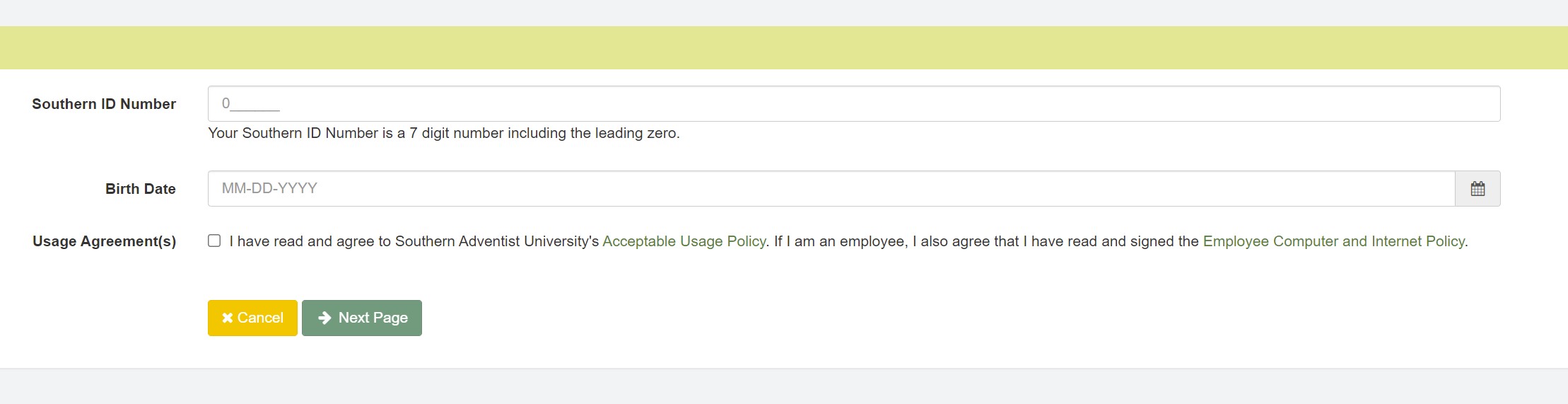
Task: Open the Acceptable Usage Policy link
Action: click(x=684, y=242)
